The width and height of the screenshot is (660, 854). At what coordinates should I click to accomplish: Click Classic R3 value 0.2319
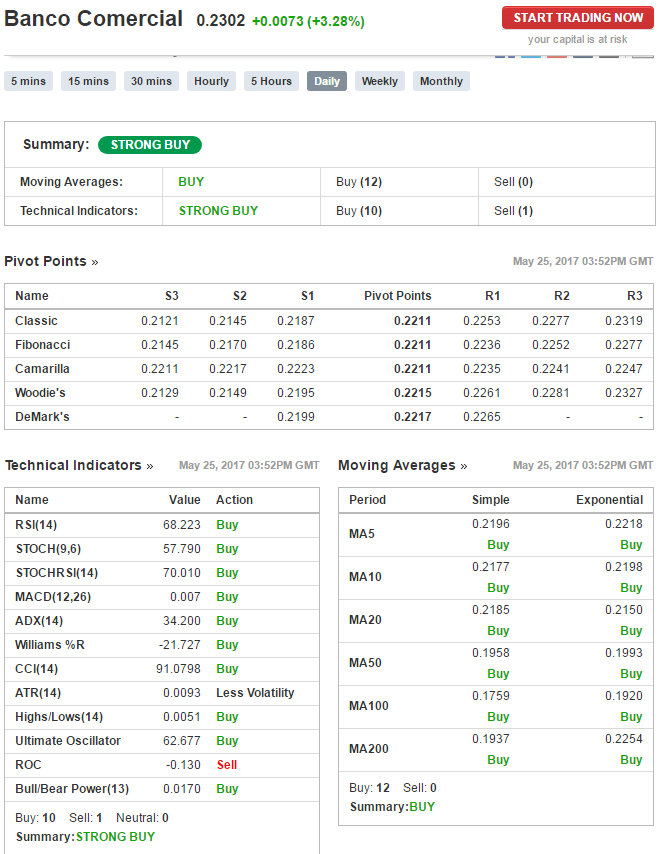pos(624,321)
